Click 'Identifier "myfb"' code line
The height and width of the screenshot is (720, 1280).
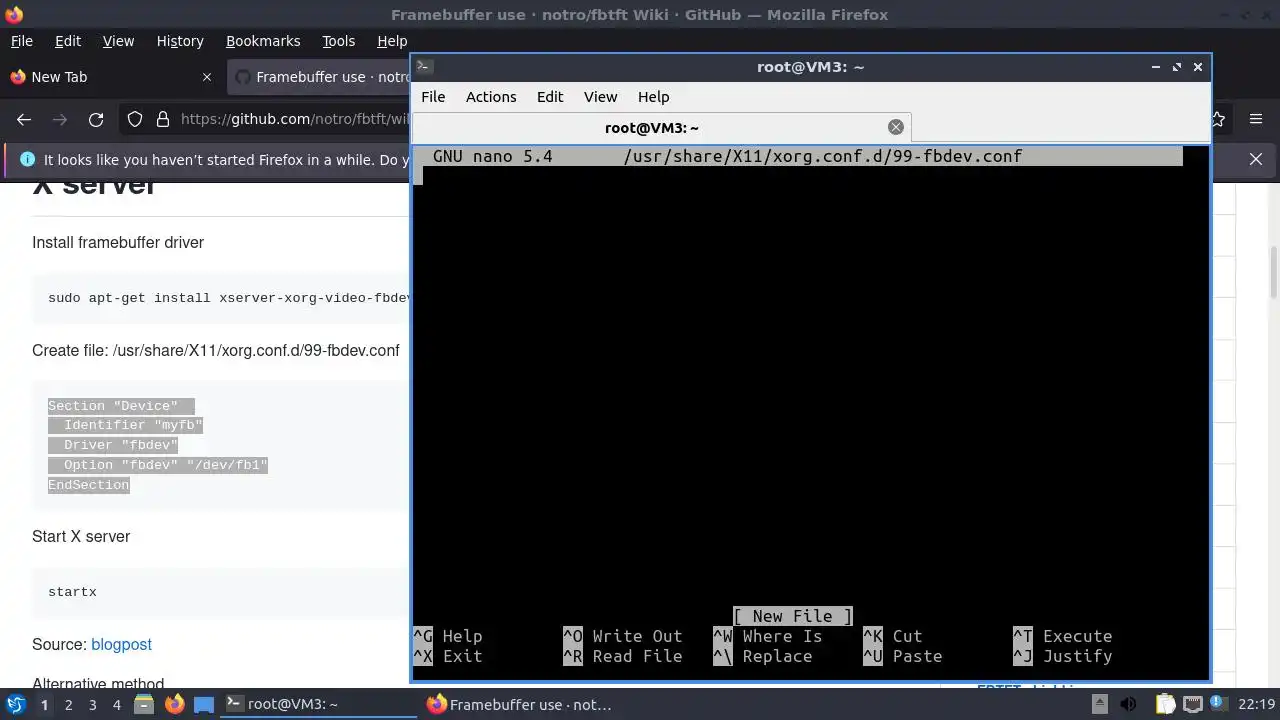(x=133, y=425)
